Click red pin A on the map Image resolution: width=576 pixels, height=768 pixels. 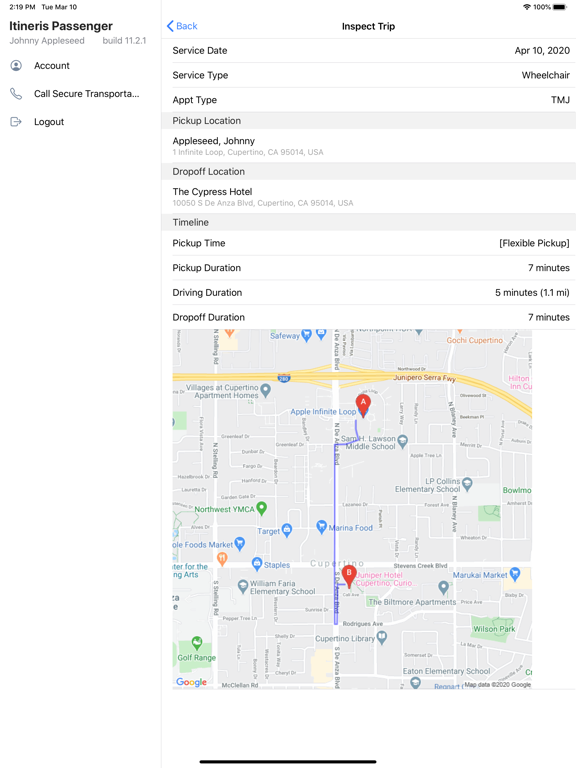[363, 405]
